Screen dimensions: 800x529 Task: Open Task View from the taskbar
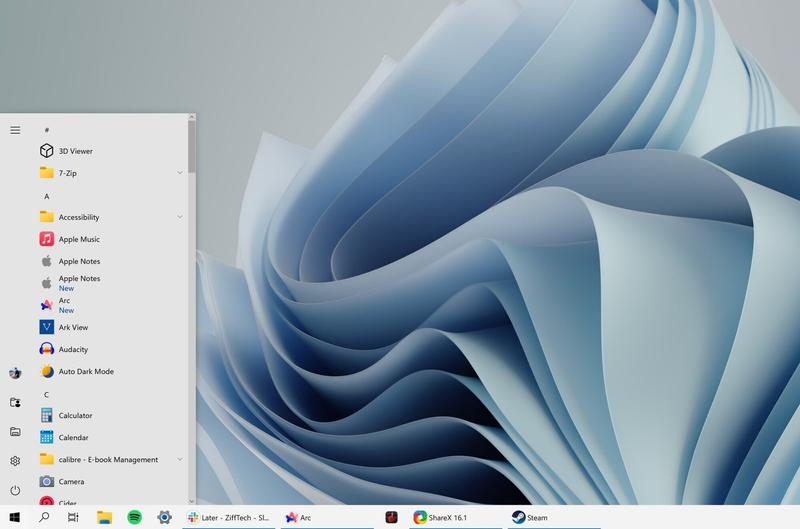73,517
